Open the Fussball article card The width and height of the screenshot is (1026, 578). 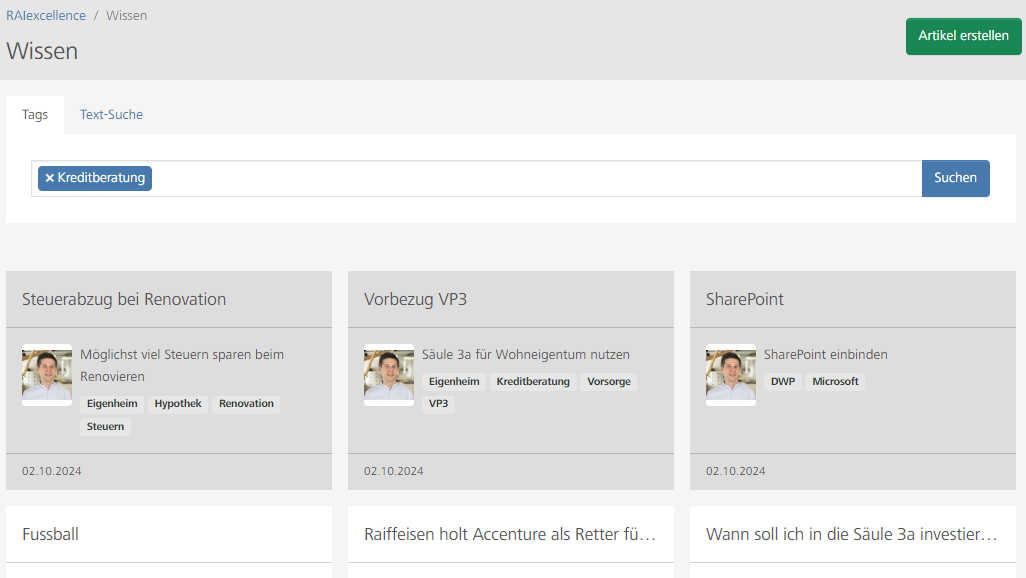(51, 534)
